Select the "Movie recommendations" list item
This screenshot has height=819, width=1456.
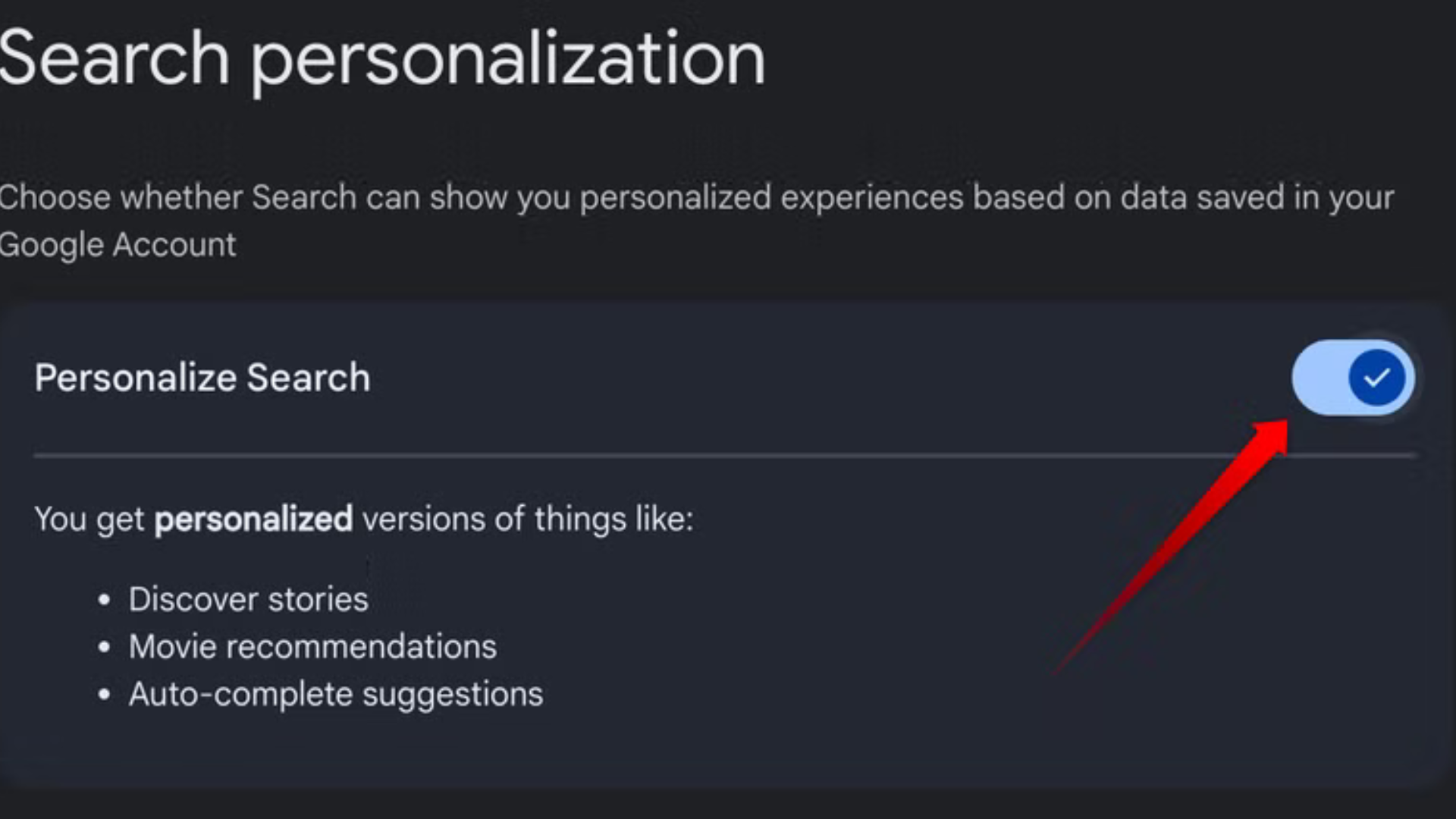(x=312, y=647)
